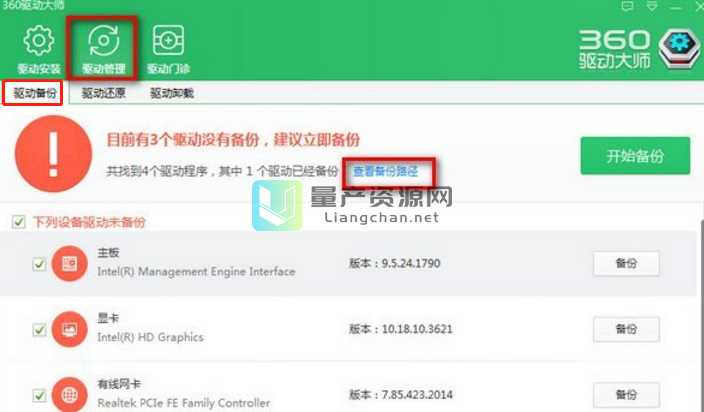Select the version 9.5.24.1790 text

coord(395,263)
